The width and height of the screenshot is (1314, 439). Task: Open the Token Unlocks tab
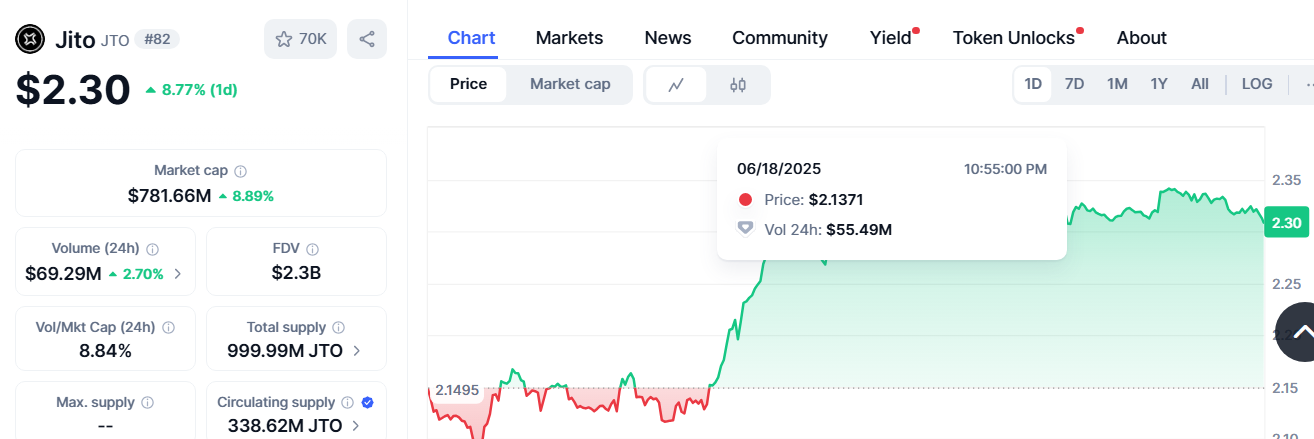[x=1014, y=38]
